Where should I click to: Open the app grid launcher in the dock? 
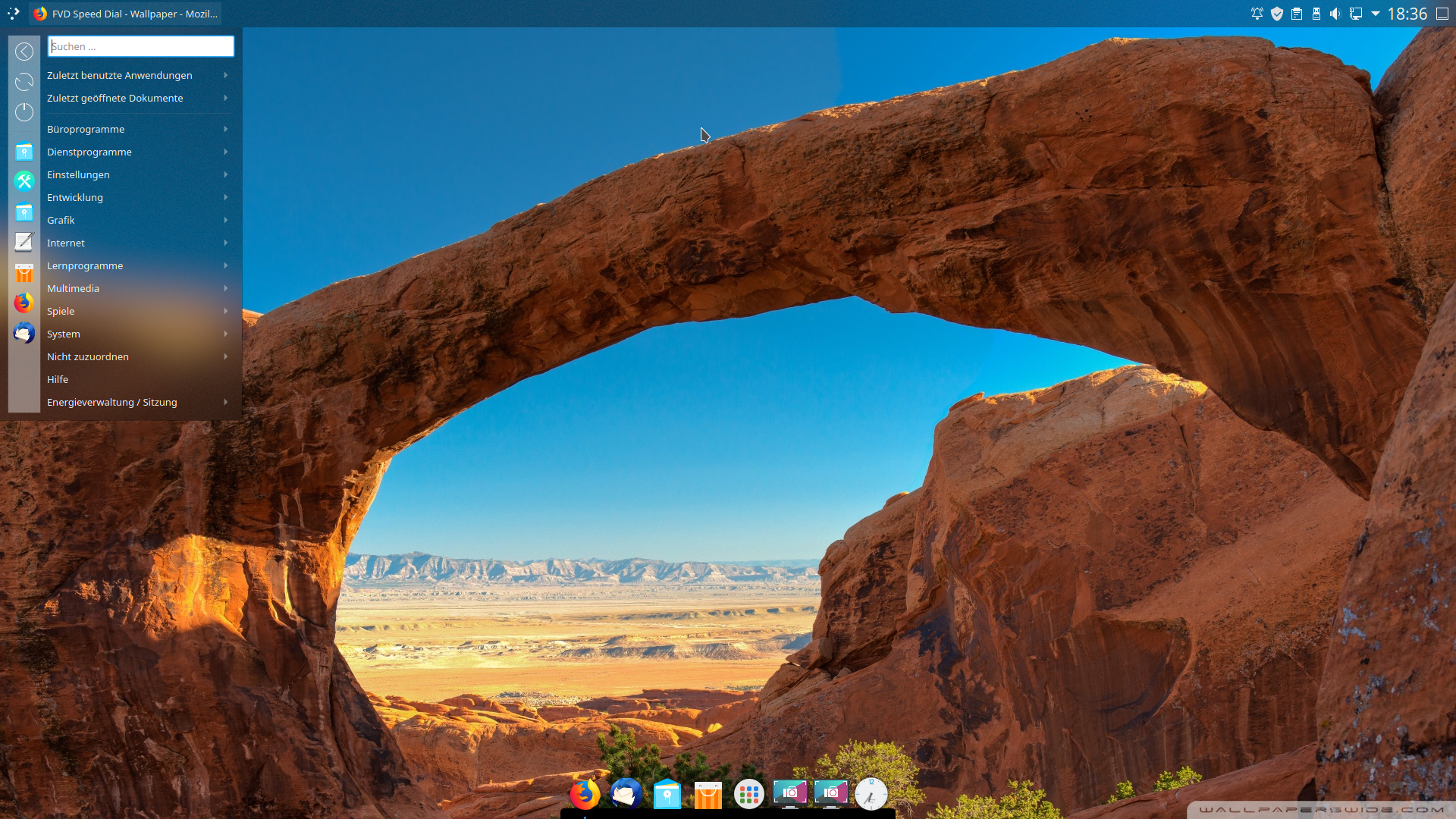click(749, 794)
